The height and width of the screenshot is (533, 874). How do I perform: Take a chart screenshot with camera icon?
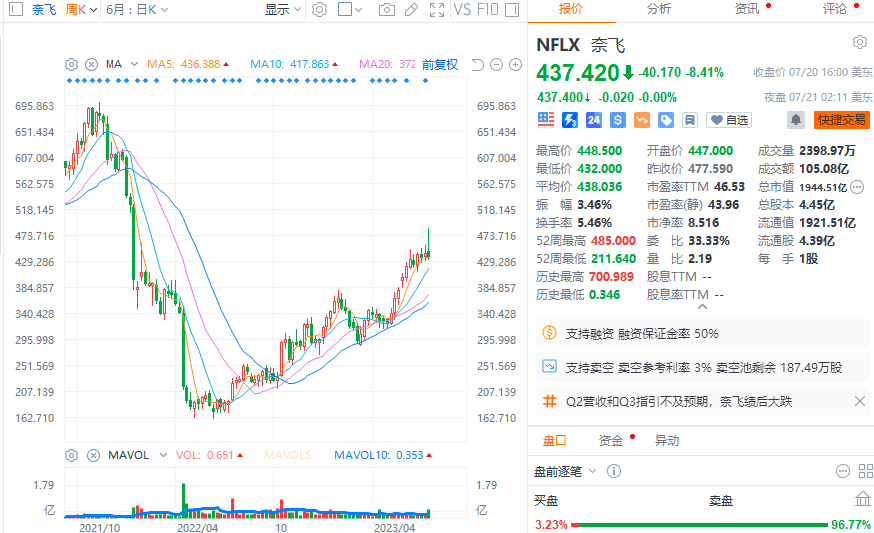pos(386,9)
